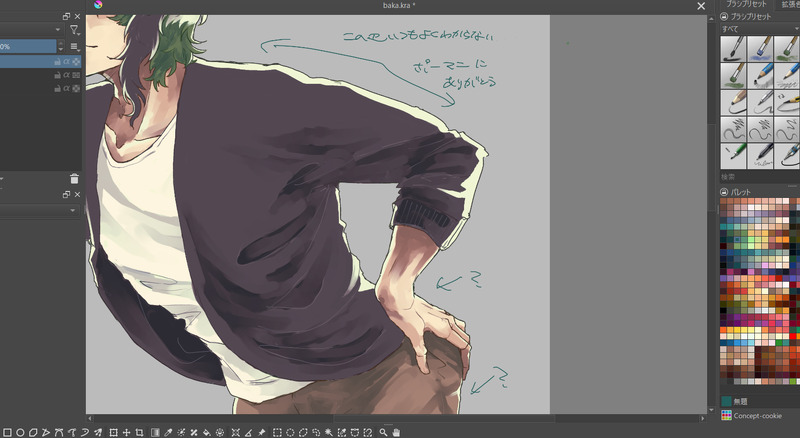
Task: Toggle lock on the highlighted top layer
Action: pos(58,62)
